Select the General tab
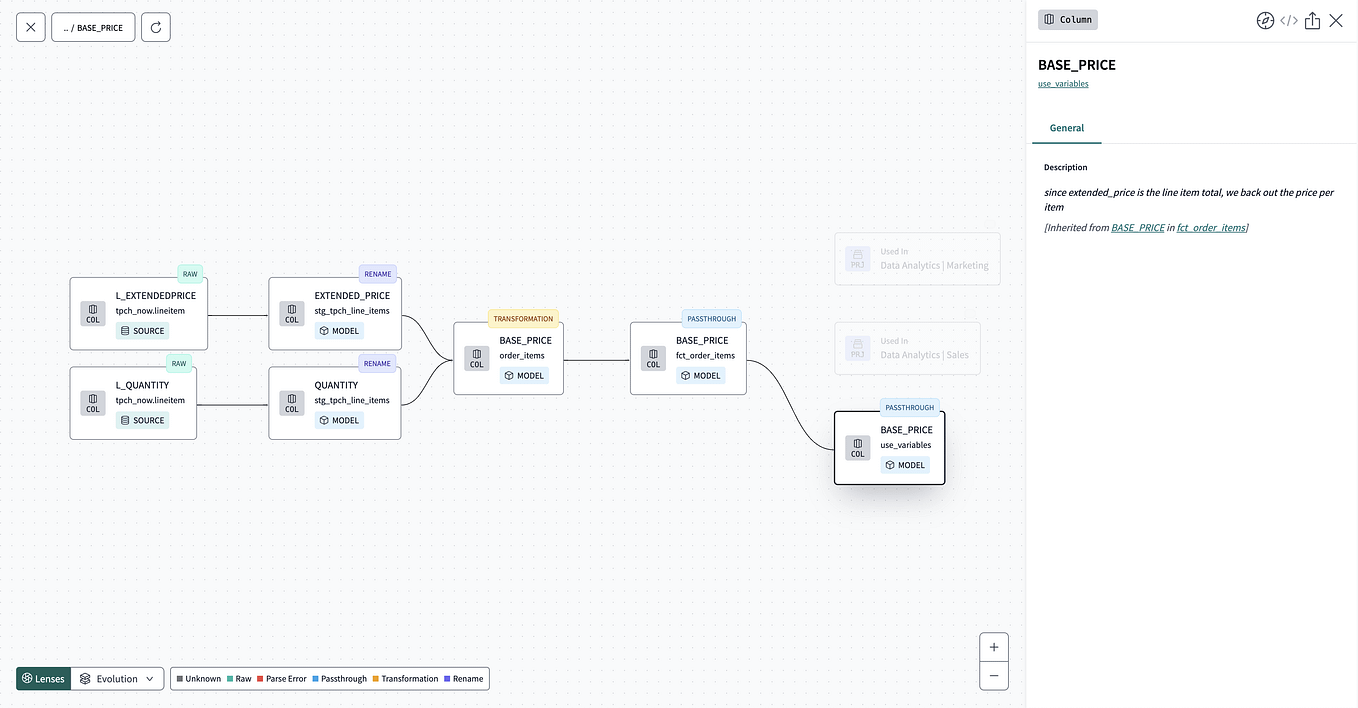The height and width of the screenshot is (708, 1358). pyautogui.click(x=1067, y=128)
